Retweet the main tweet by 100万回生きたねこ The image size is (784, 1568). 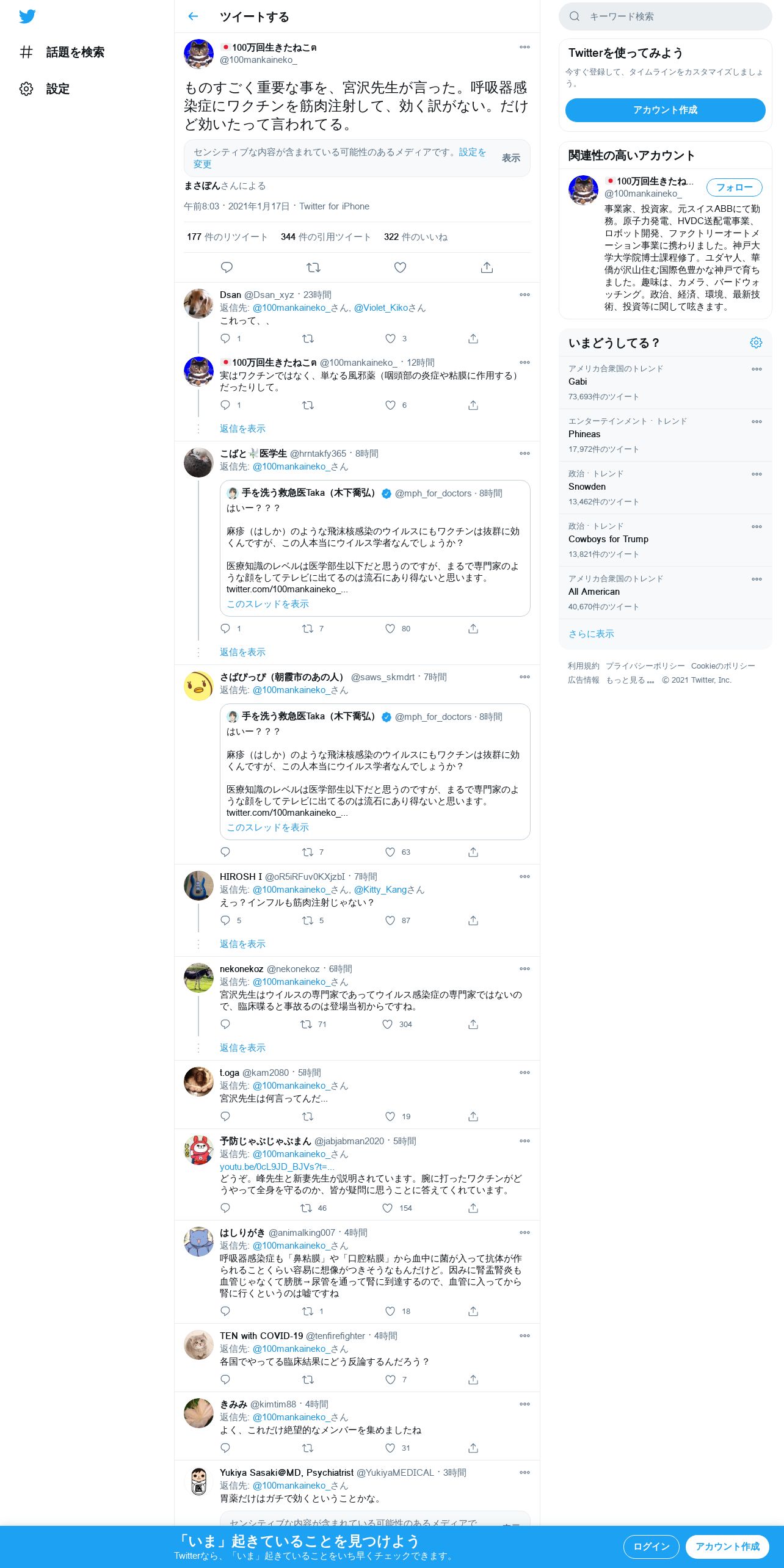313,267
